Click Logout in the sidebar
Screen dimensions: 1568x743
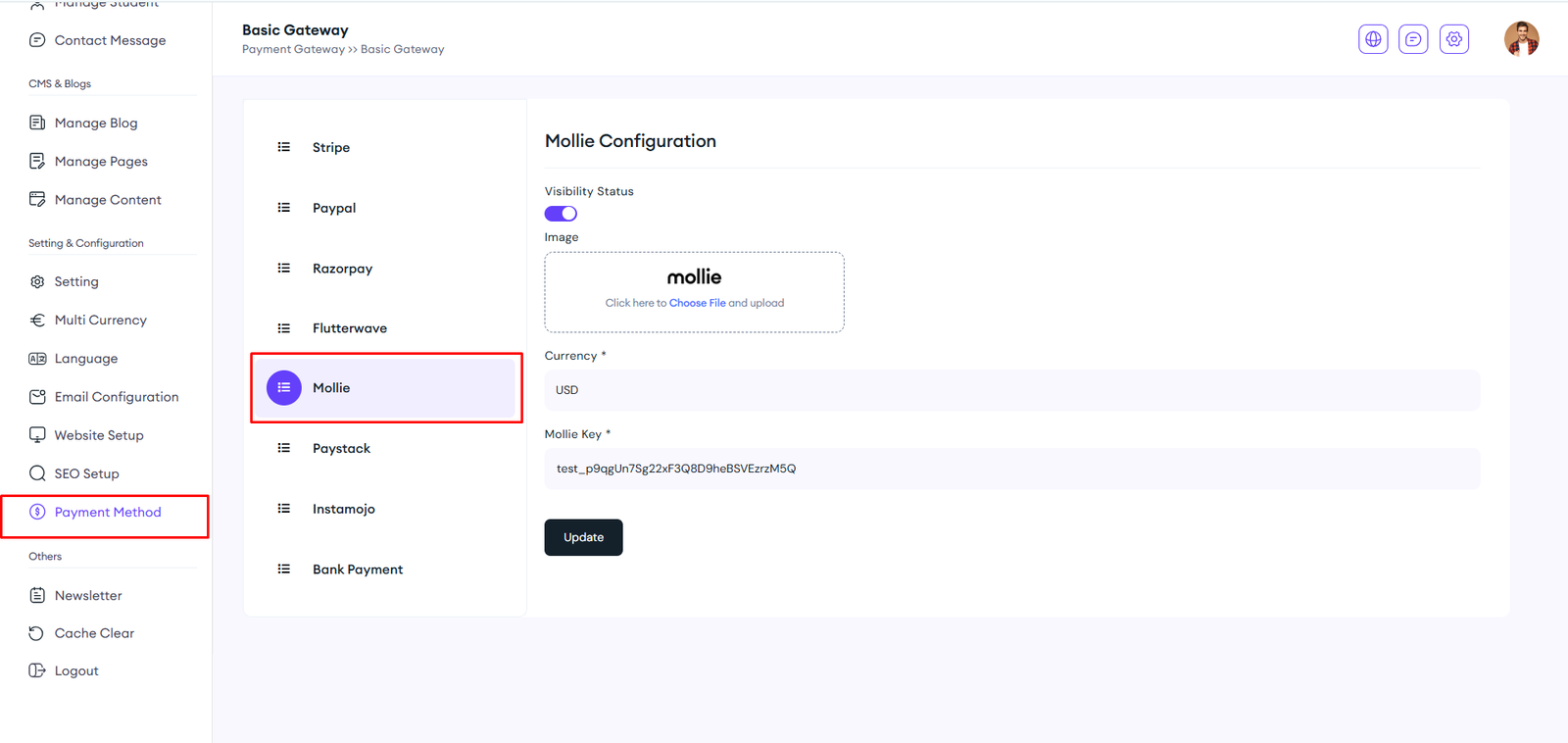point(76,671)
